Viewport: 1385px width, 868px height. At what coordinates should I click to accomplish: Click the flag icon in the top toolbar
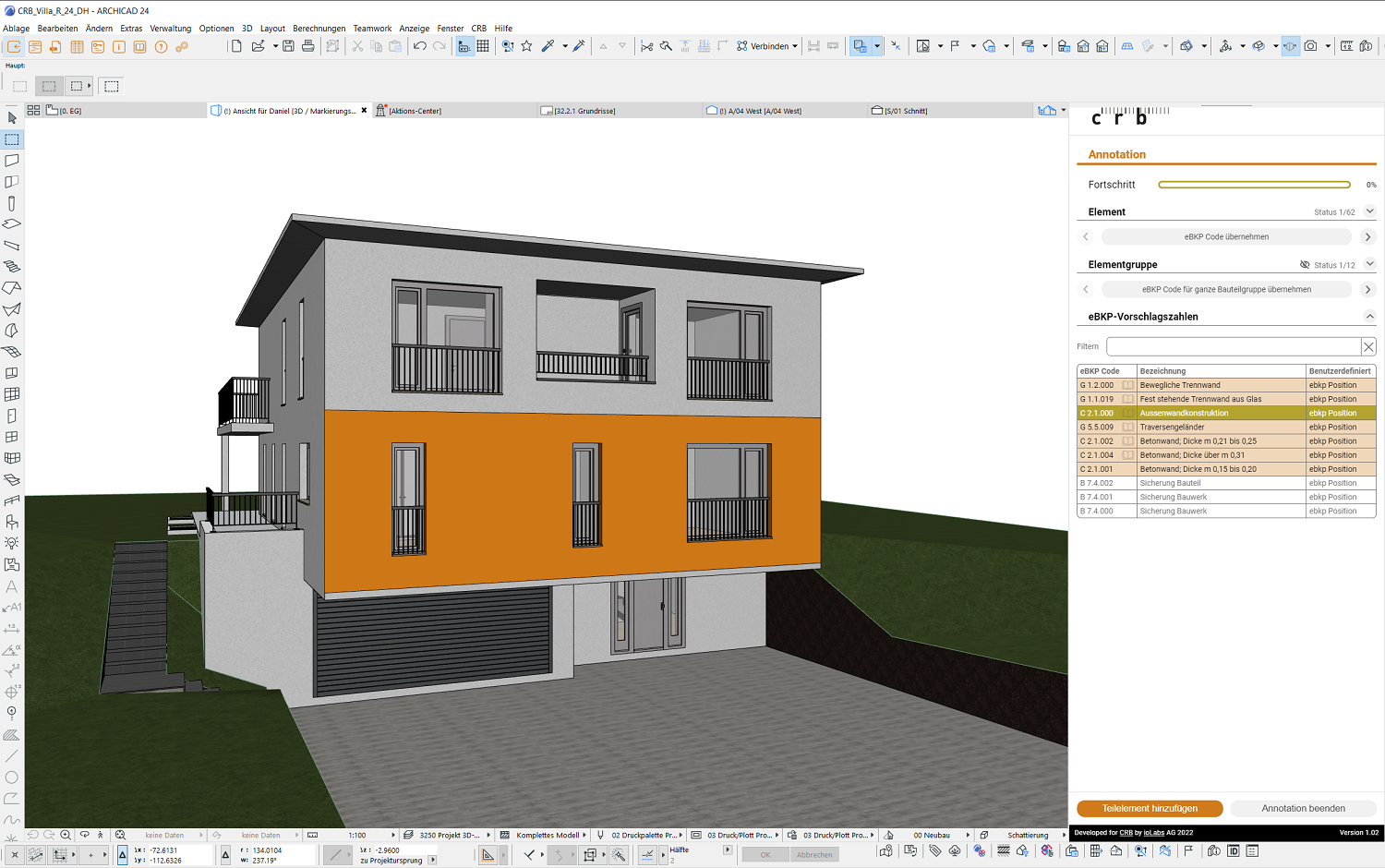[955, 46]
